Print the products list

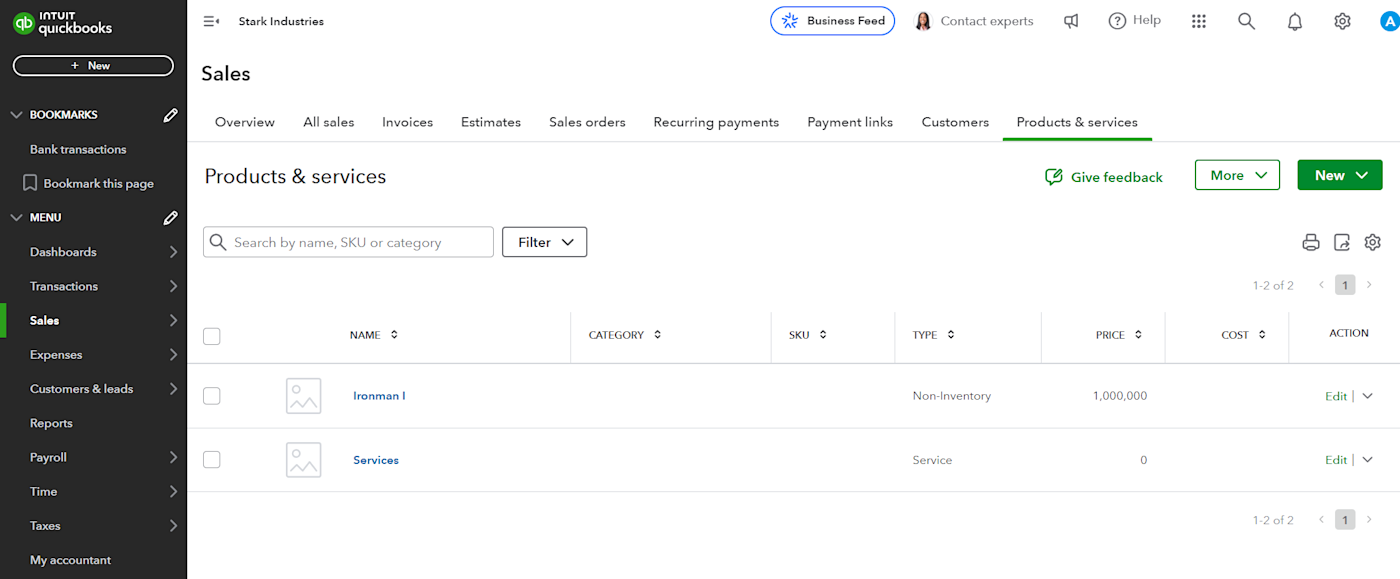pos(1311,242)
